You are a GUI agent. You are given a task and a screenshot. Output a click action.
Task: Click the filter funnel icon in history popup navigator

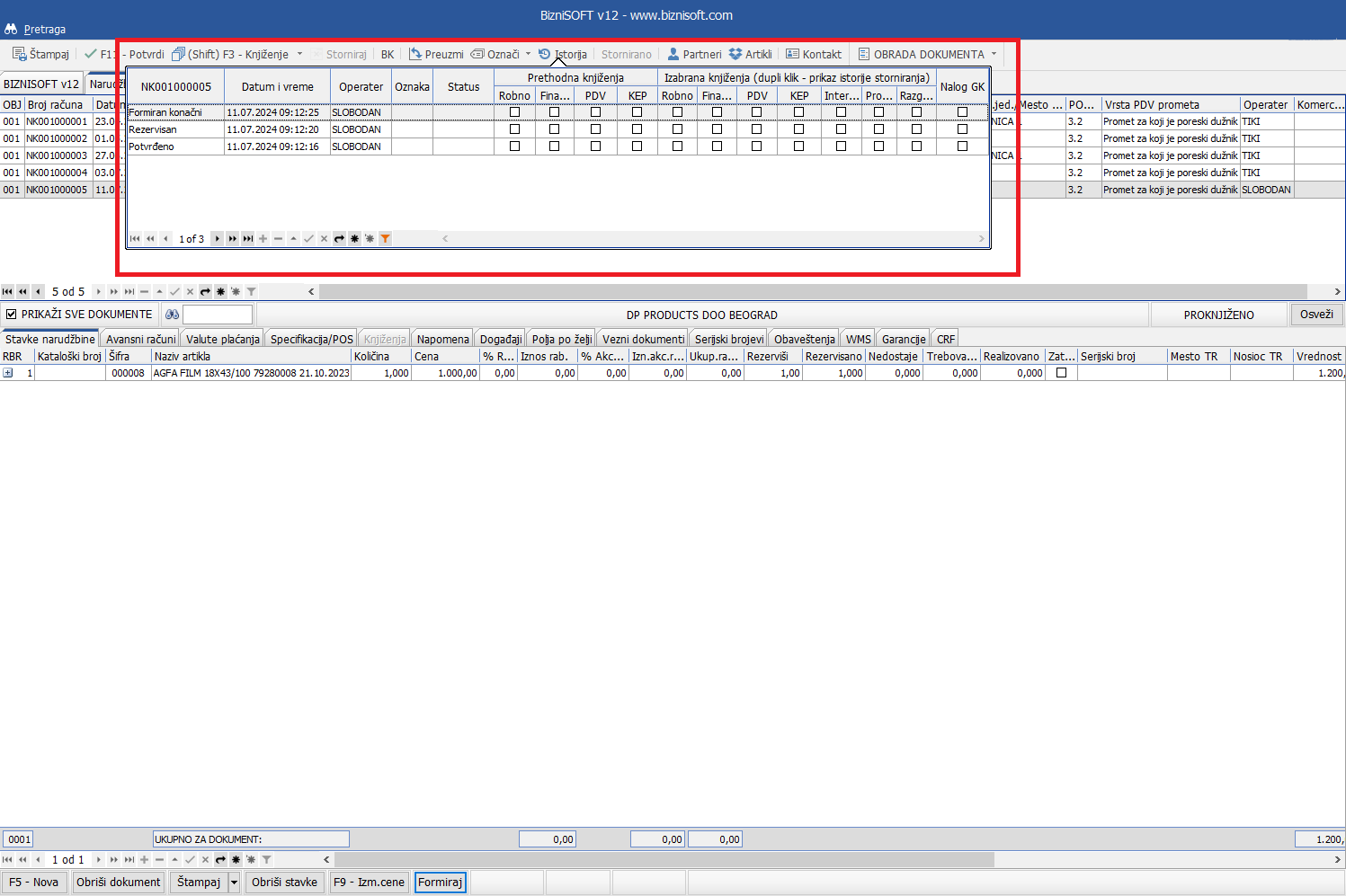385,239
